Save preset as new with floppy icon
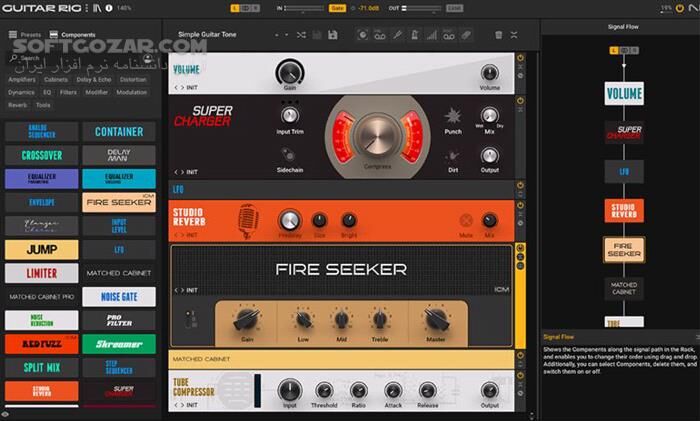The height and width of the screenshot is (421, 700). click(333, 35)
